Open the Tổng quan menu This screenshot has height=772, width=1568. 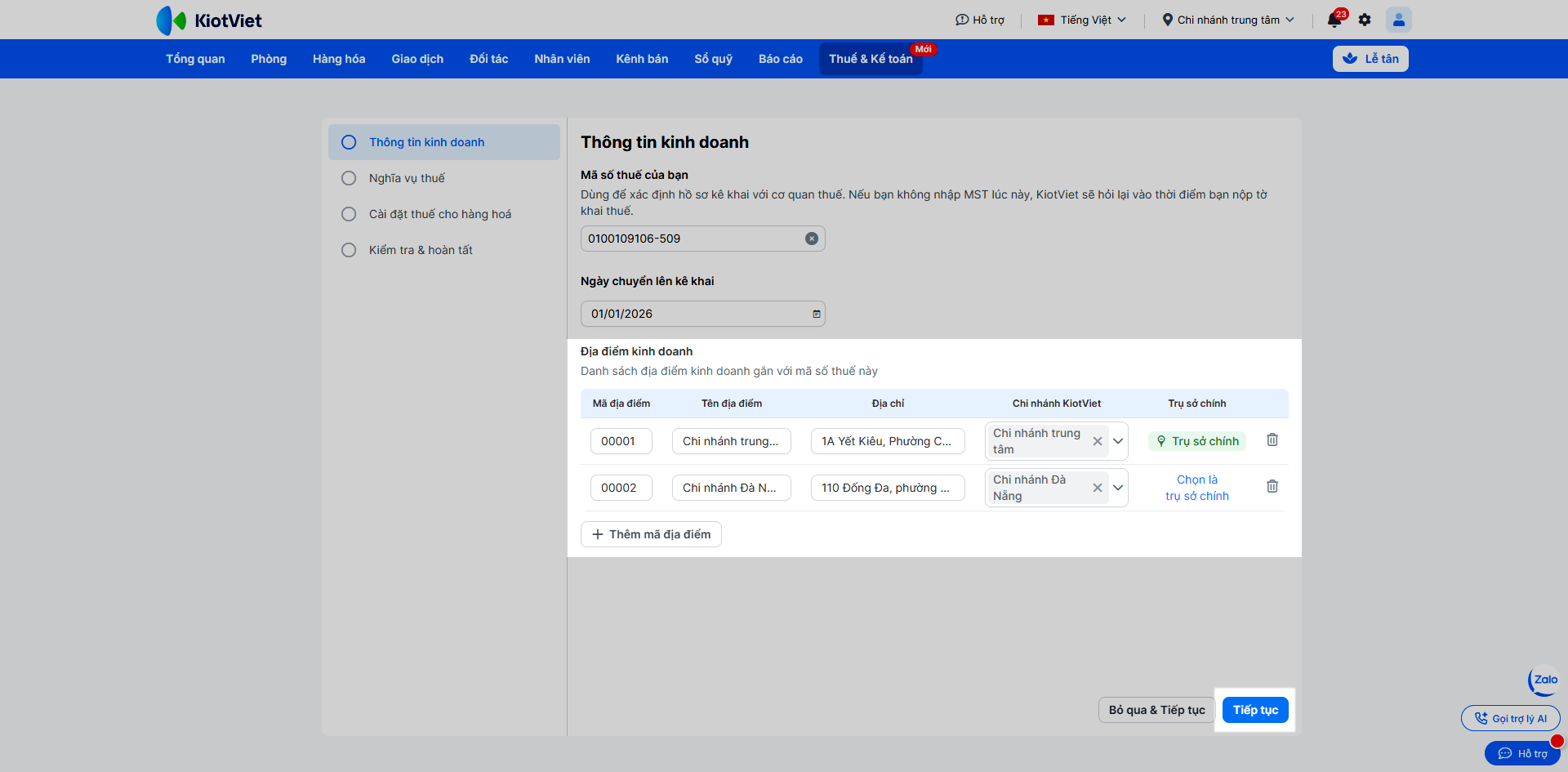(x=195, y=59)
